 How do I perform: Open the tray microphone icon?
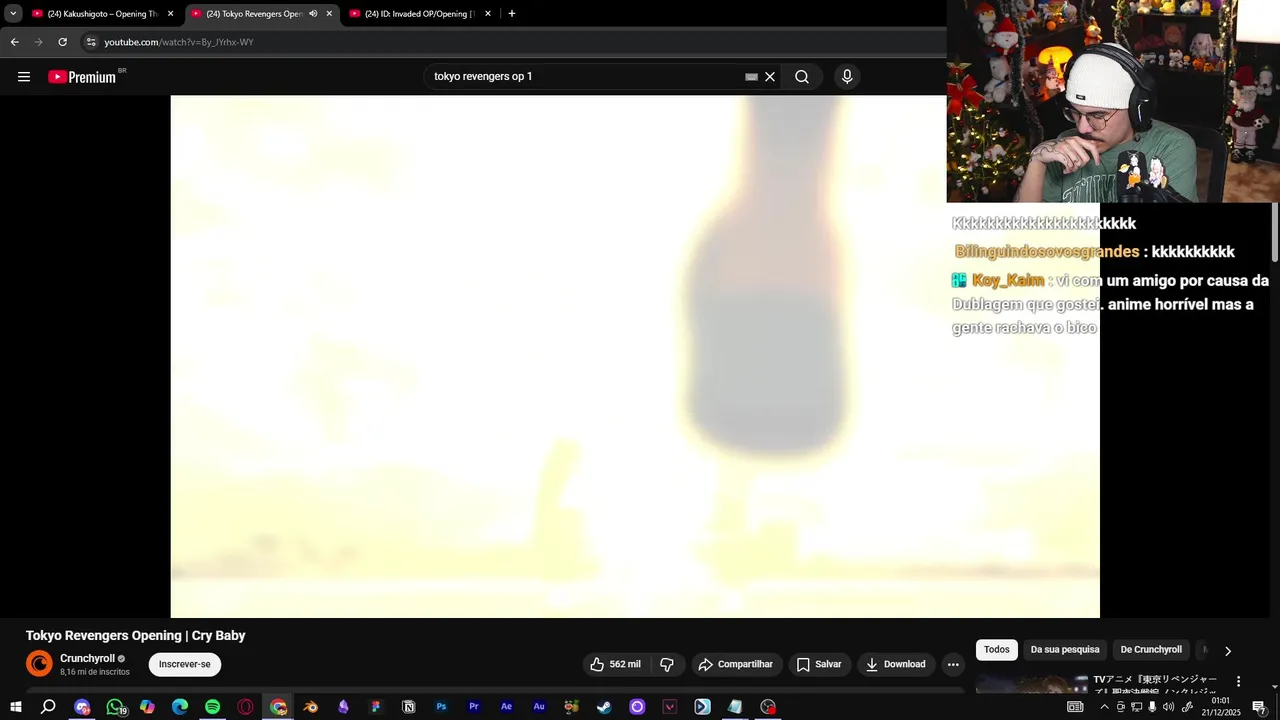pyautogui.click(x=1152, y=707)
